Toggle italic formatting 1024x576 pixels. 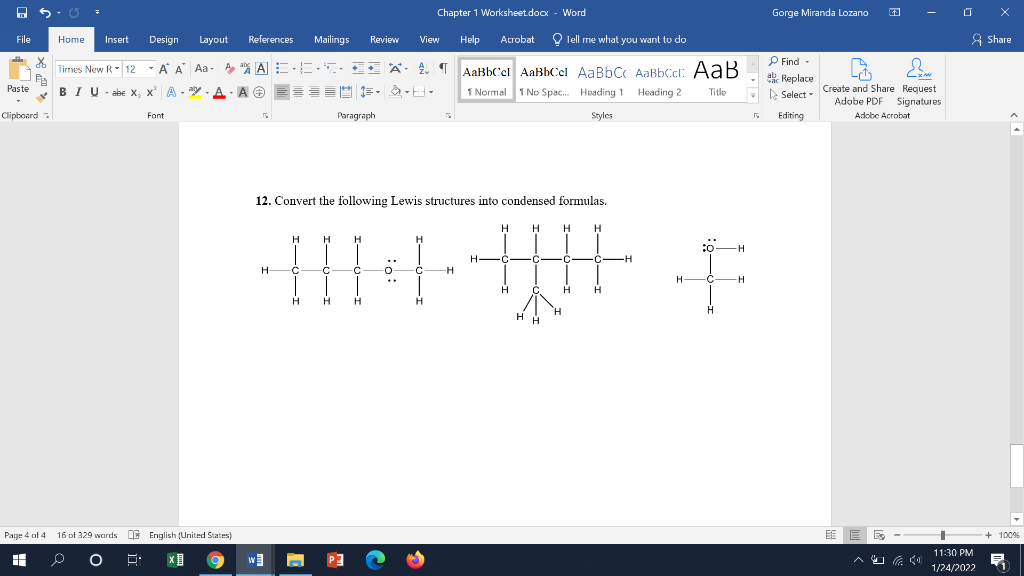[x=77, y=93]
